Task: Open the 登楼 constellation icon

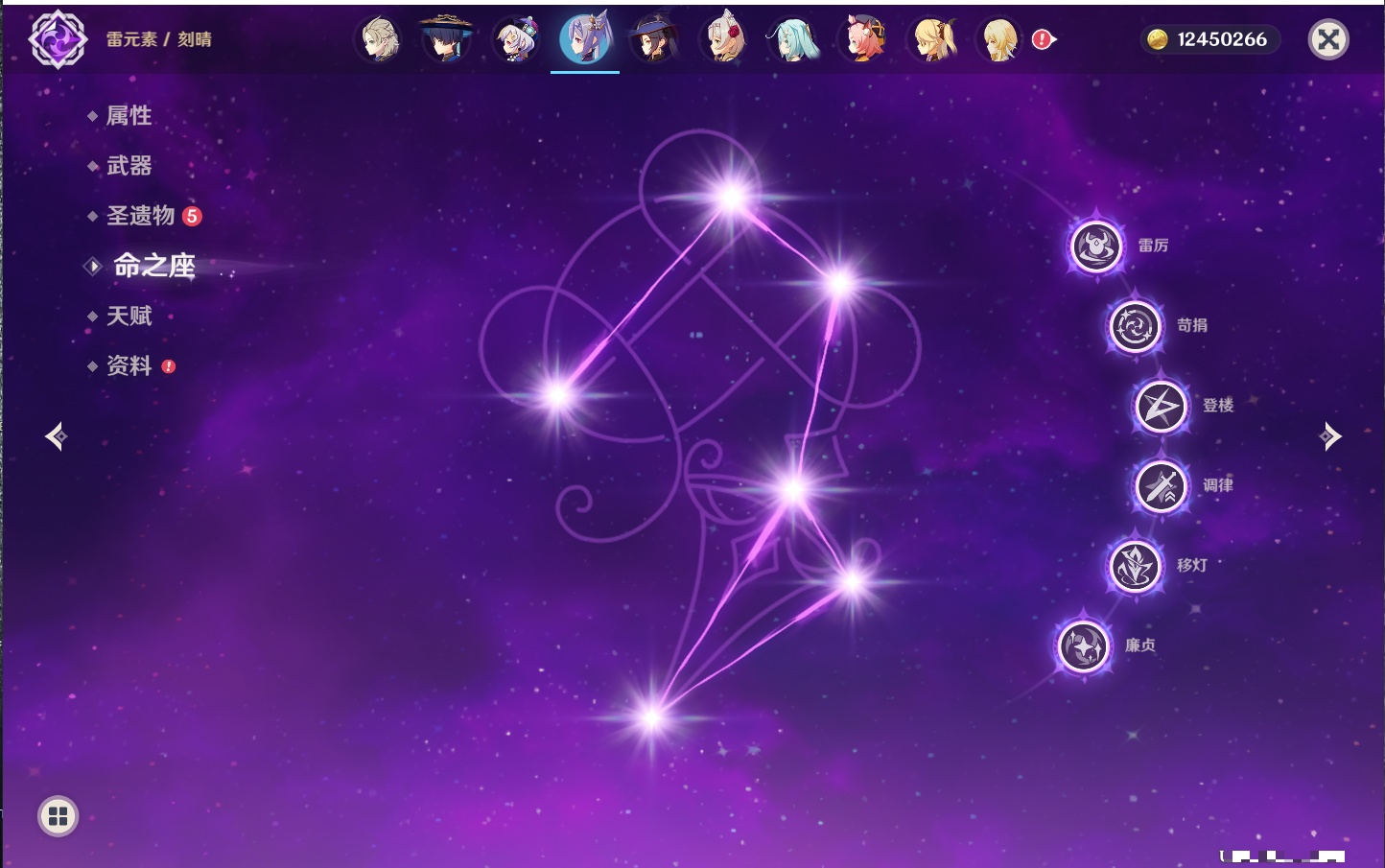Action: click(x=1162, y=407)
